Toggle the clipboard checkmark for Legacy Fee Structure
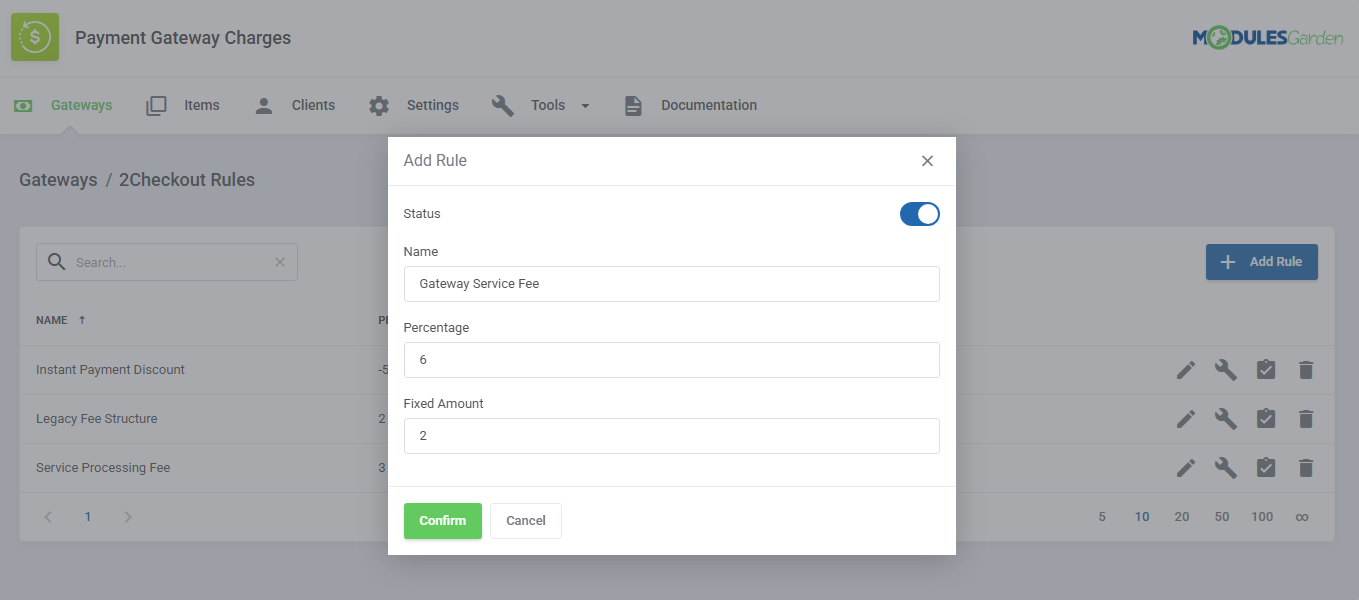This screenshot has height=600, width=1359. pyautogui.click(x=1266, y=418)
